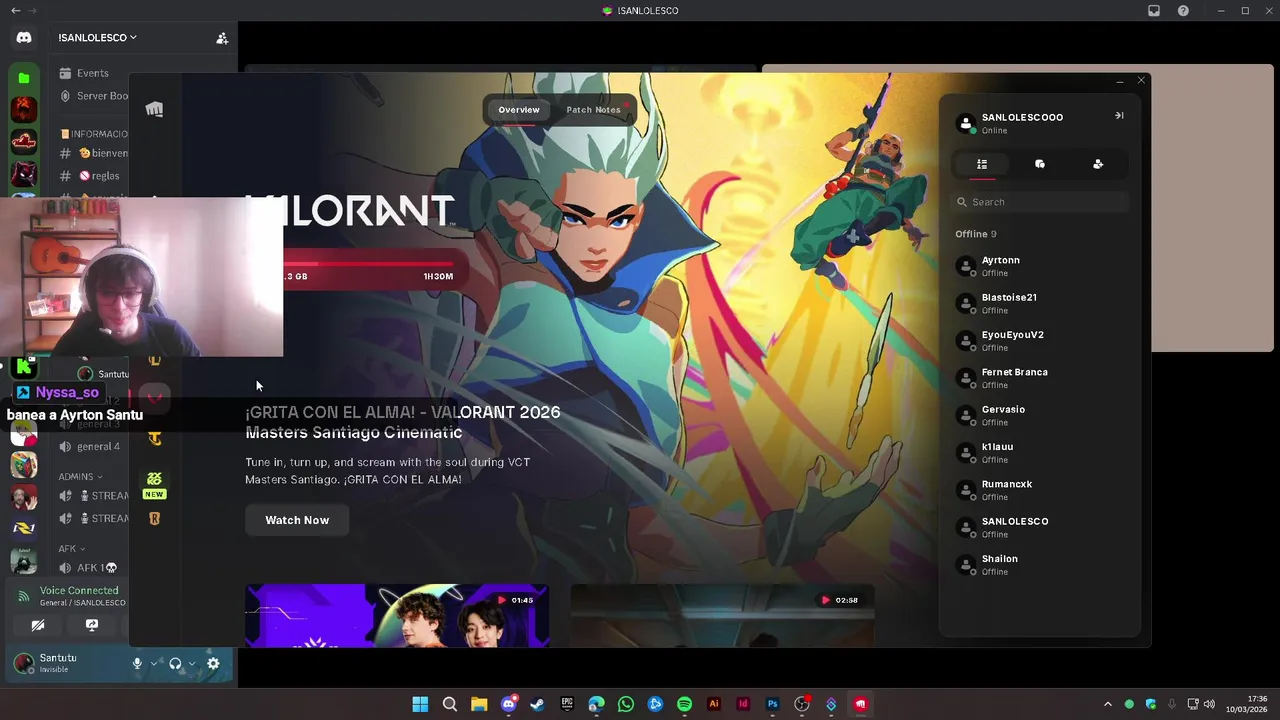This screenshot has height=720, width=1280.
Task: Open Steam from the taskbar
Action: [x=538, y=704]
